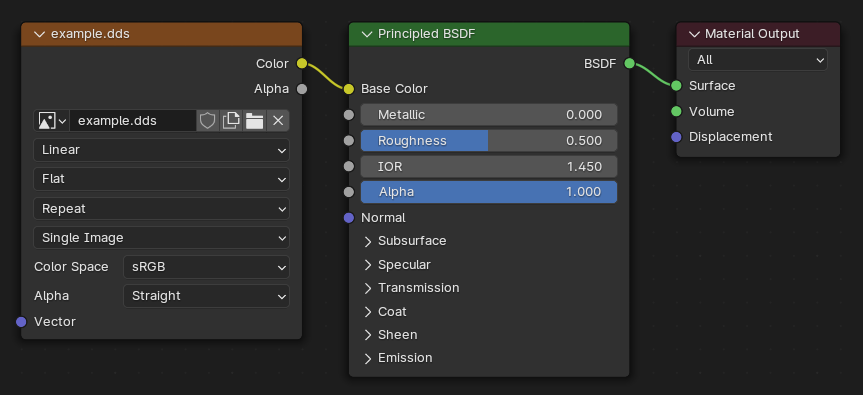The width and height of the screenshot is (863, 395).
Task: Click the green BSDF output socket
Action: tap(629, 63)
